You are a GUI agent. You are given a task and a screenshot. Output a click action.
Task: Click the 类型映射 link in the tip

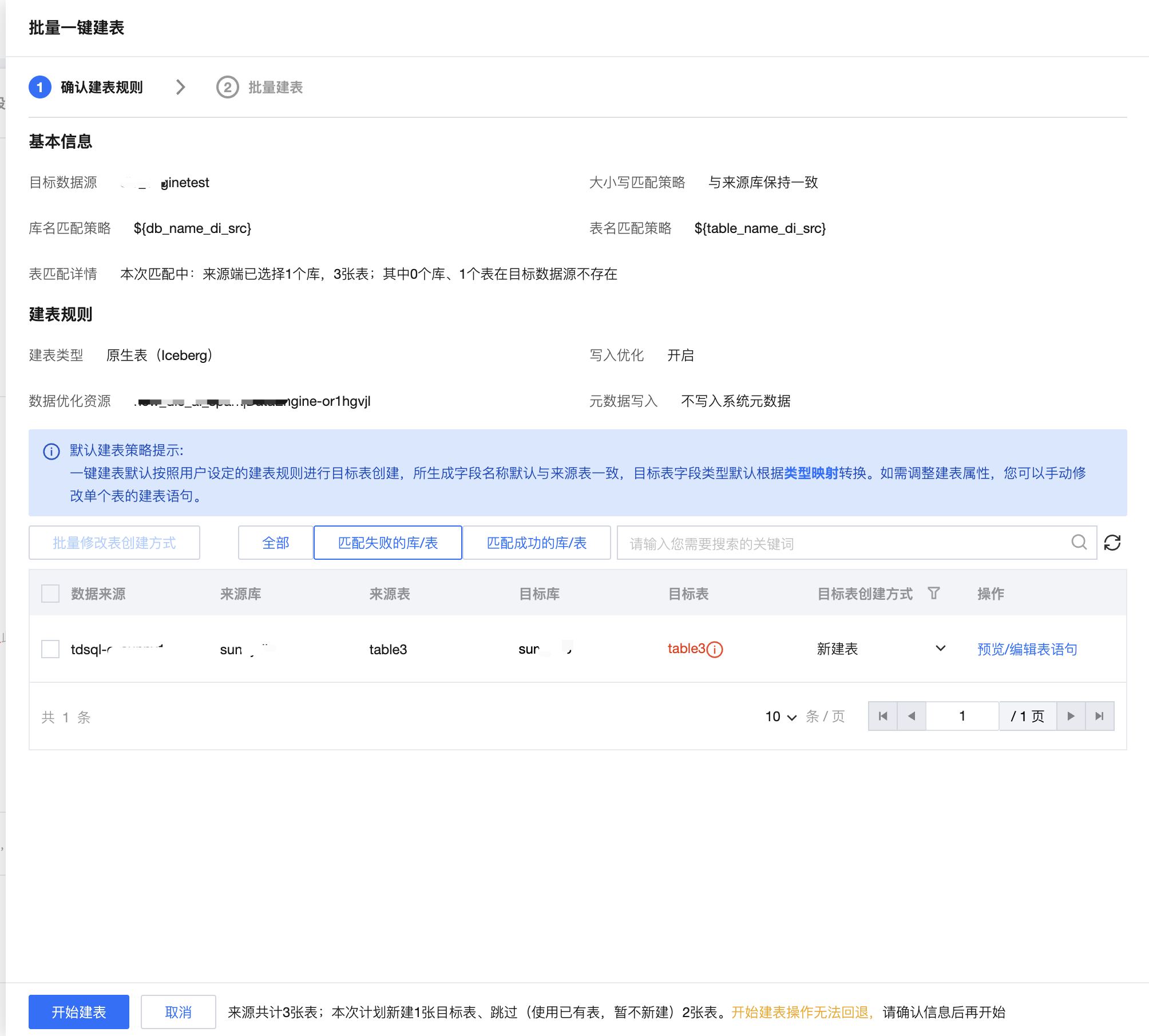click(811, 473)
